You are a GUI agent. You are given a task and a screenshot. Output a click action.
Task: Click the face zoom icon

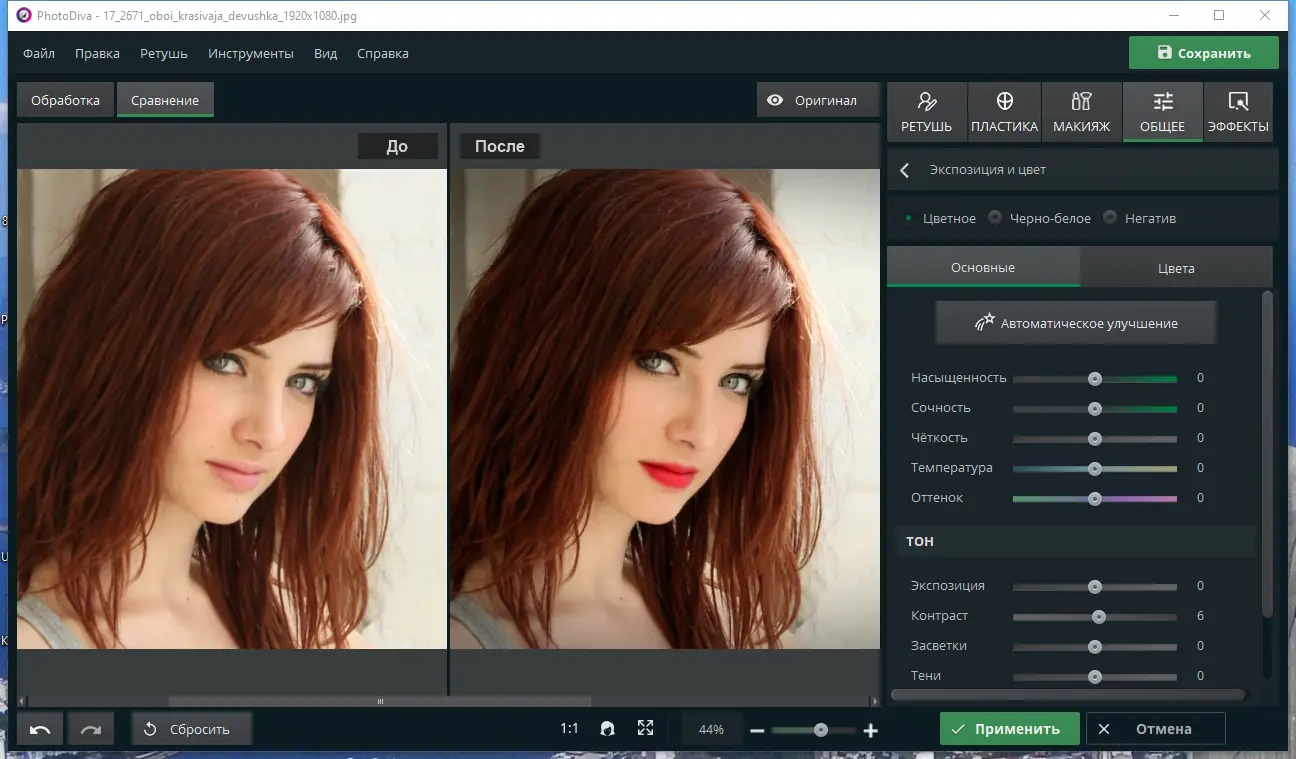[x=607, y=729]
